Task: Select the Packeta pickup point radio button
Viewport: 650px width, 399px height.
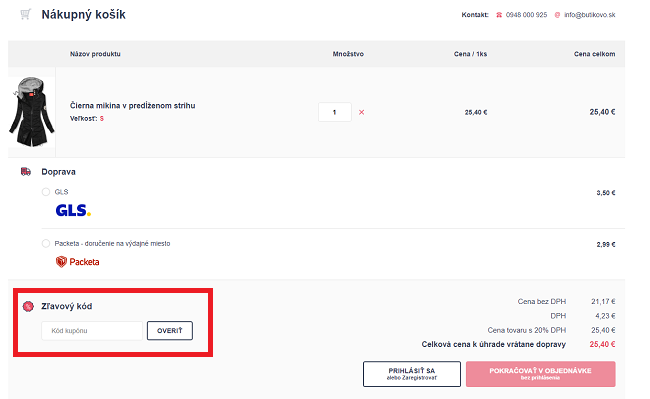Action: point(46,243)
